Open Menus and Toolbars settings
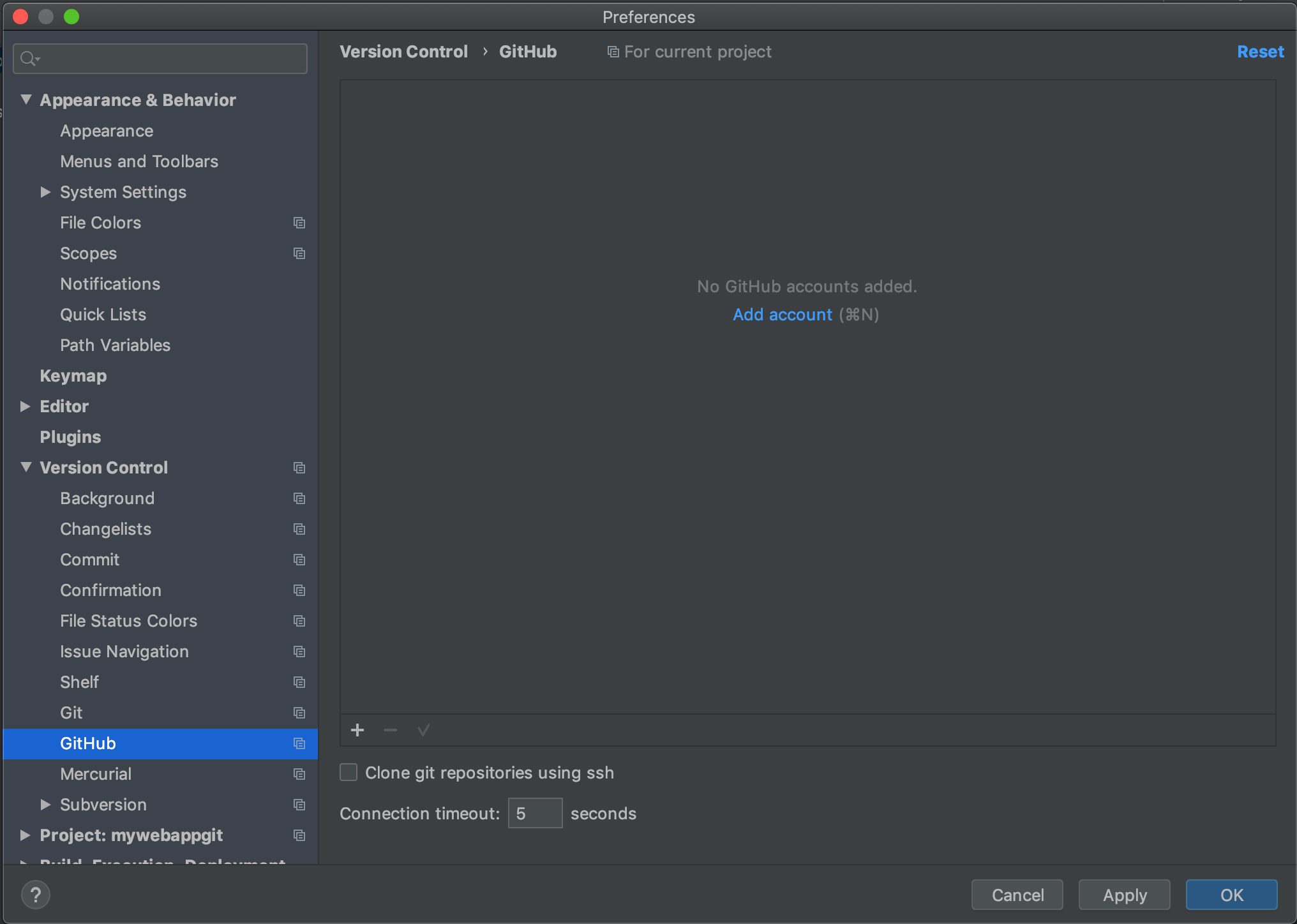This screenshot has width=1297, height=924. click(139, 161)
